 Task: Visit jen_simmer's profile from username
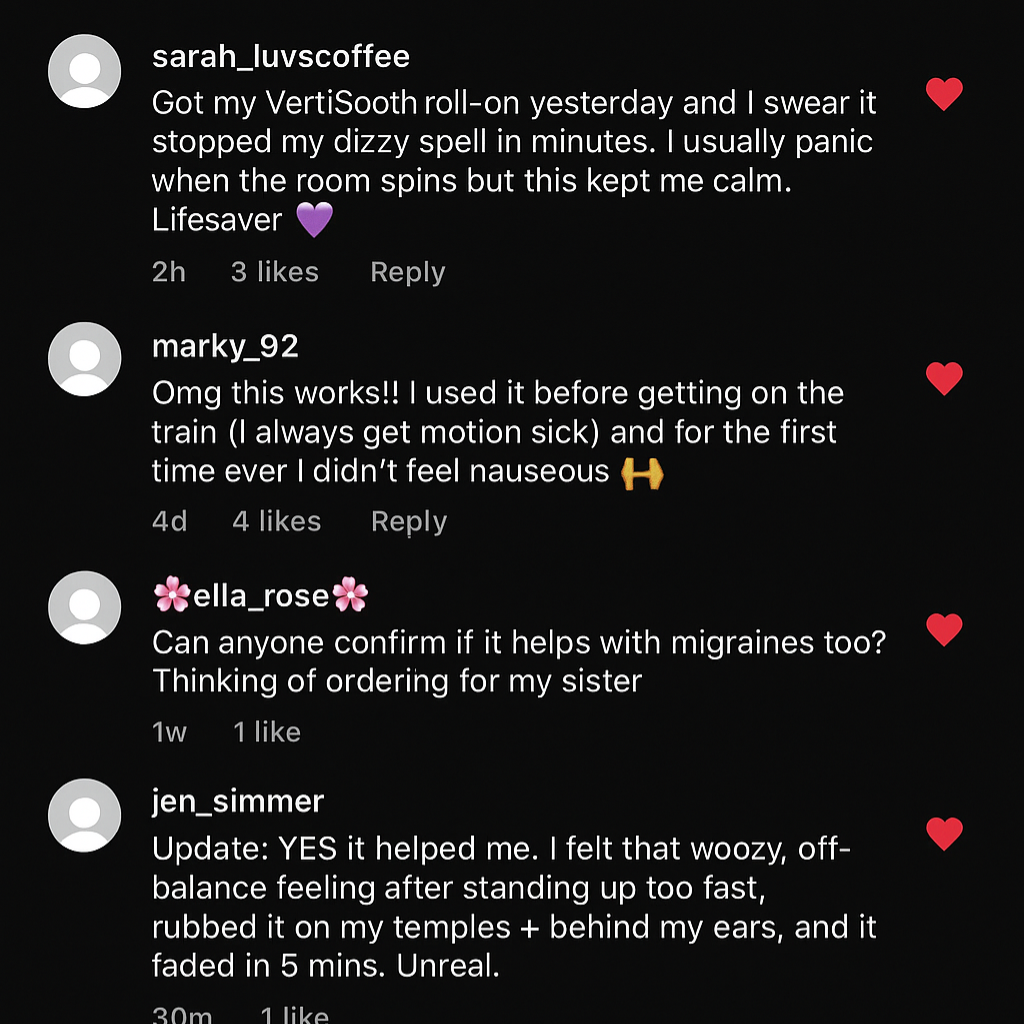238,801
